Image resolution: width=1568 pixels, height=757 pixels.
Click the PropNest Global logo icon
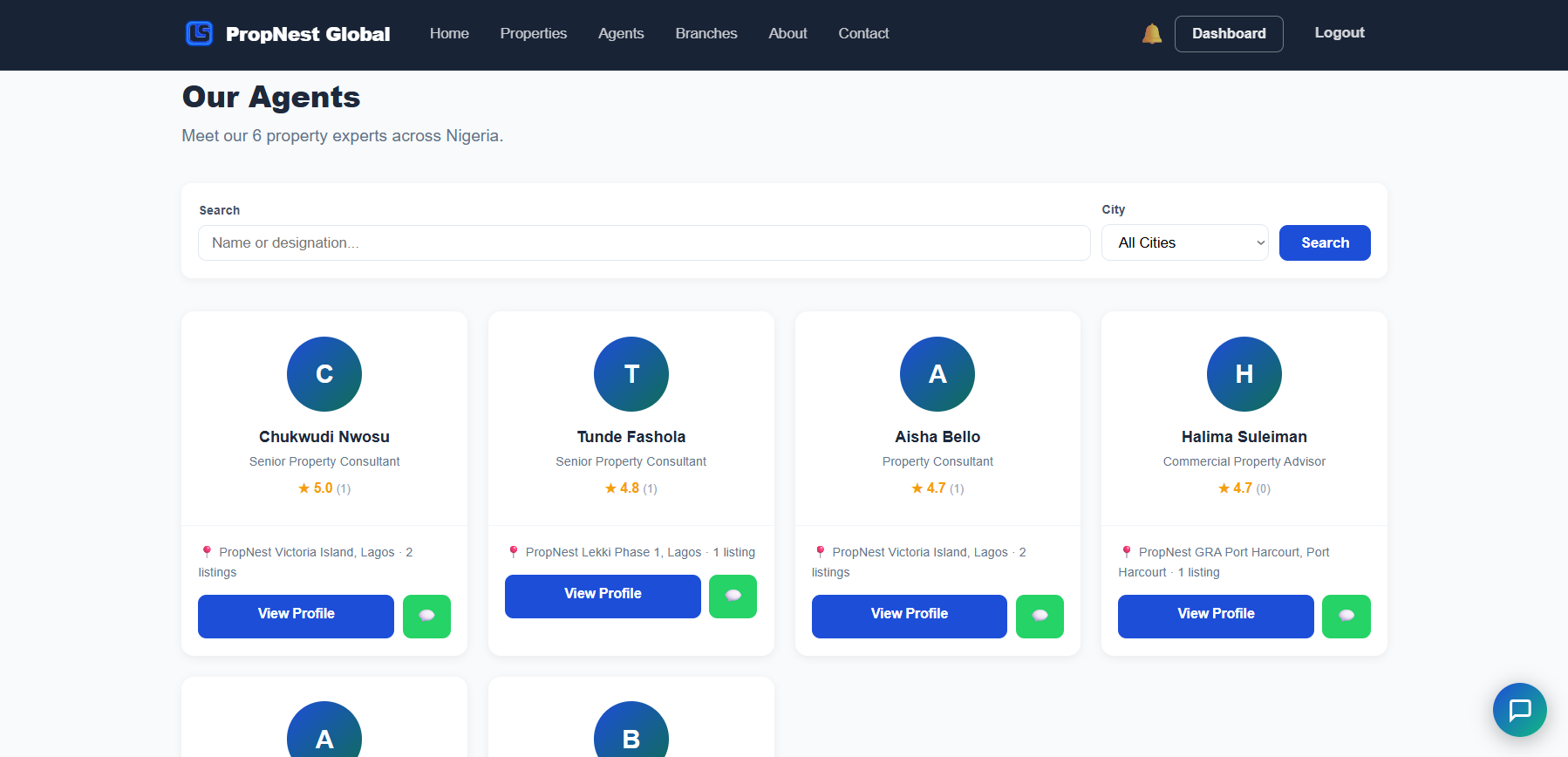tap(200, 33)
